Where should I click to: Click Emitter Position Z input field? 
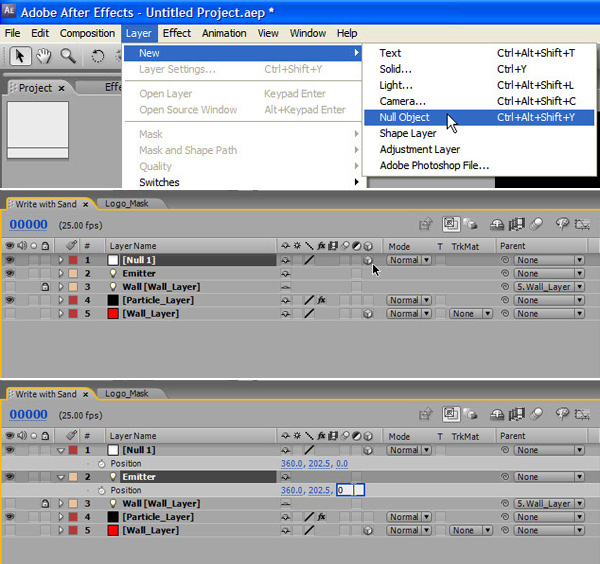pyautogui.click(x=351, y=490)
